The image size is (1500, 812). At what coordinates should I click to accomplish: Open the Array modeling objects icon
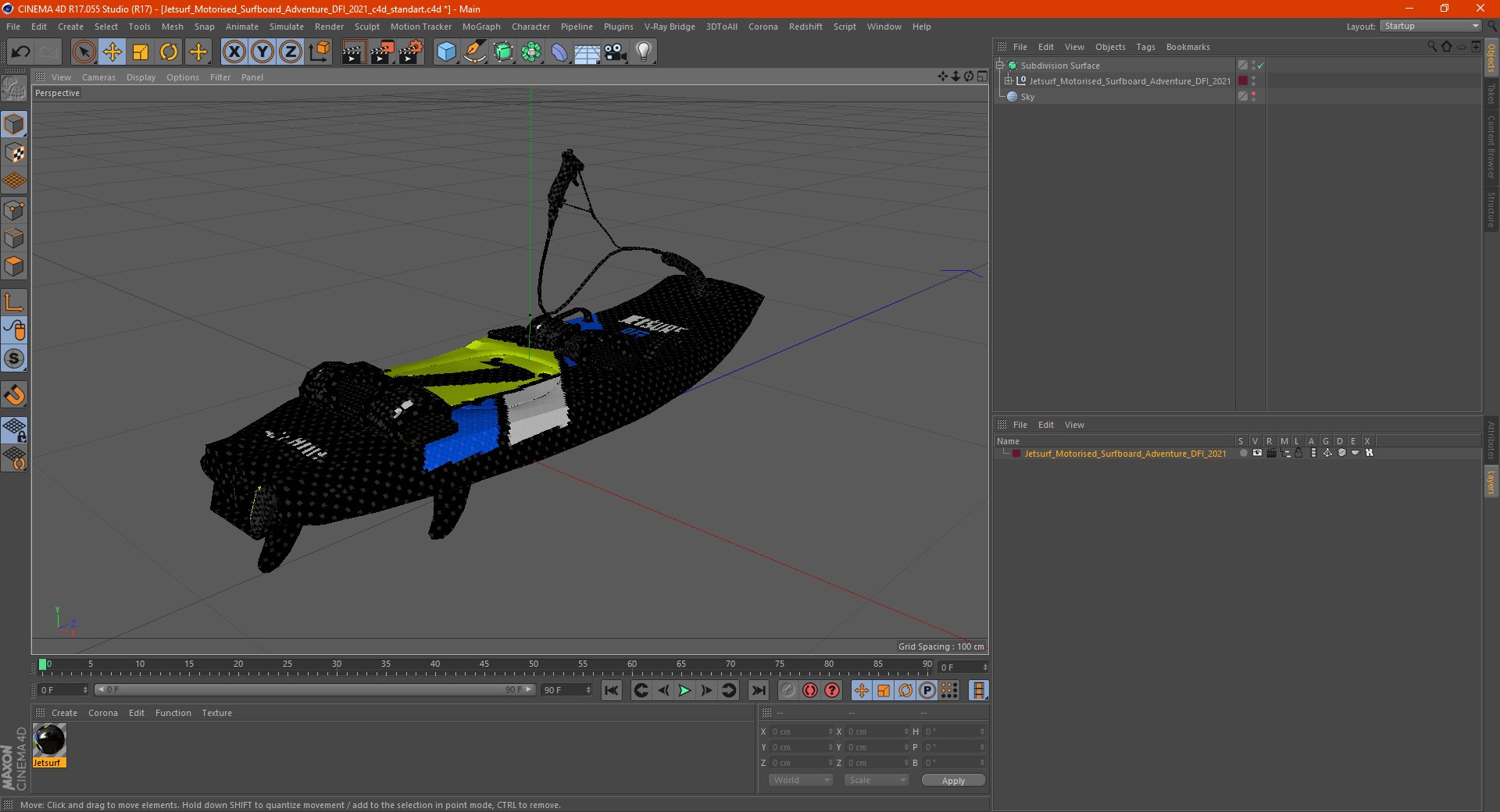[x=531, y=52]
